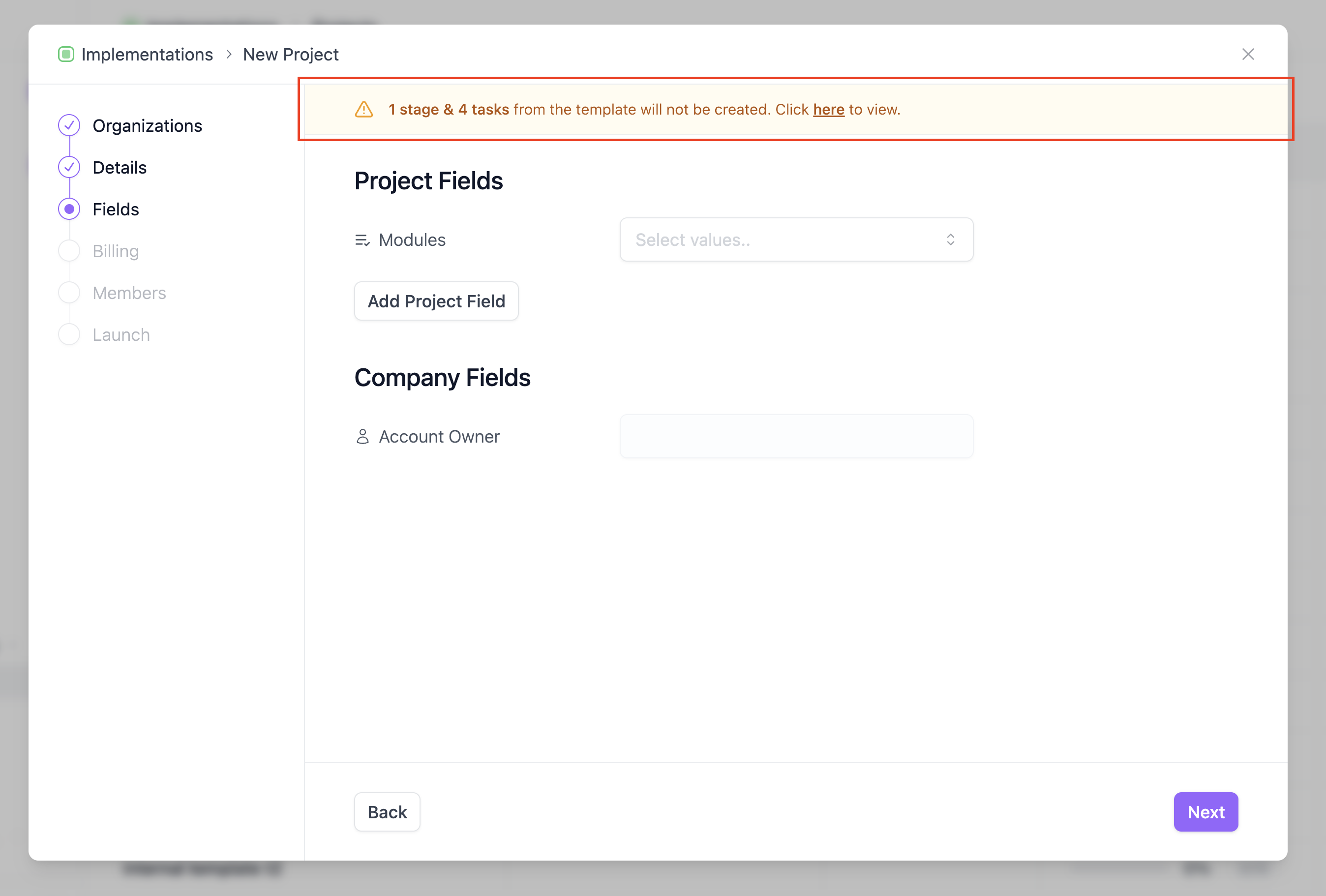The image size is (1326, 896).
Task: Click the Account Owner person icon
Action: pyautogui.click(x=362, y=437)
